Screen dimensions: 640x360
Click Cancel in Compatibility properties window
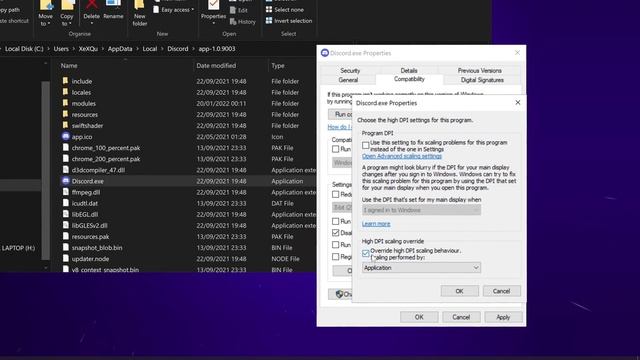pos(461,317)
